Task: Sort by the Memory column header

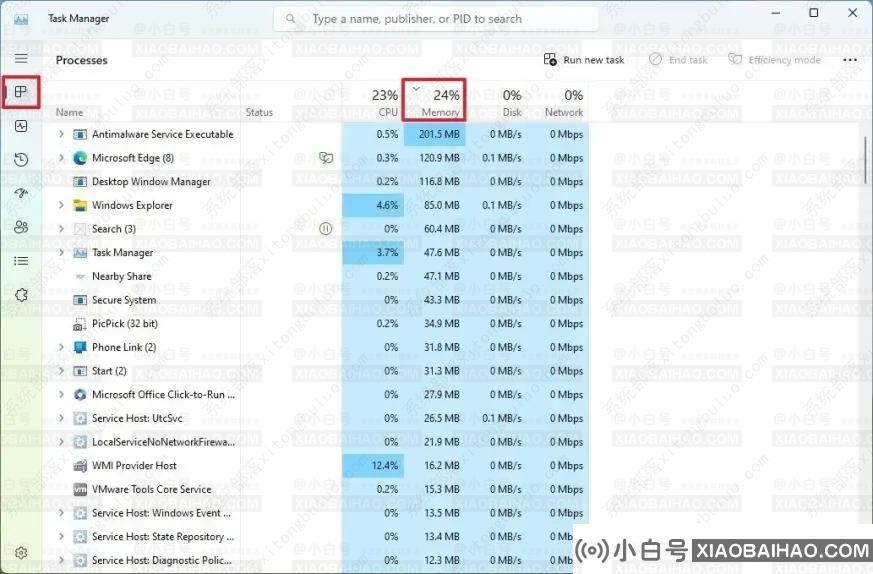Action: (x=434, y=101)
